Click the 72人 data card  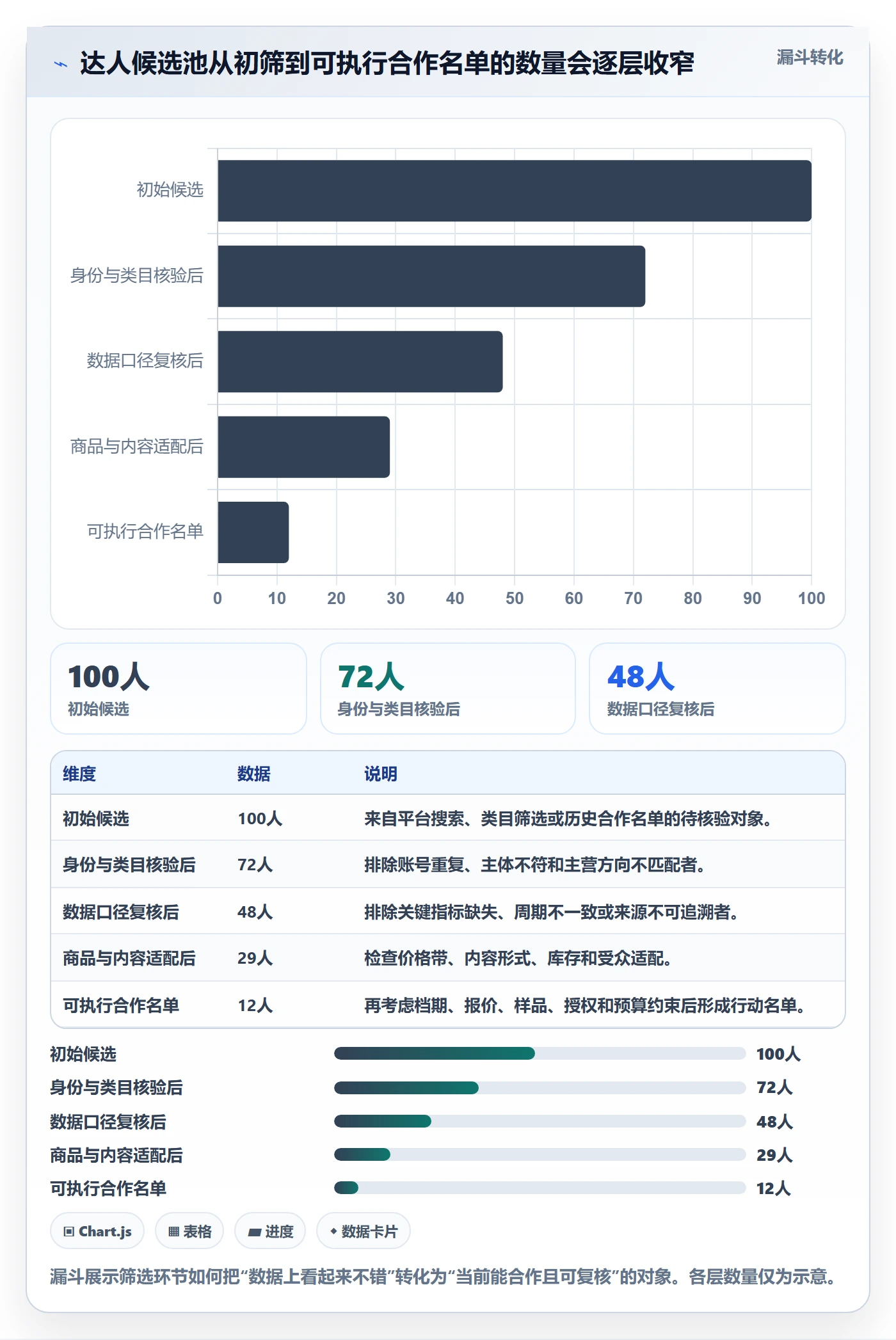pos(448,689)
